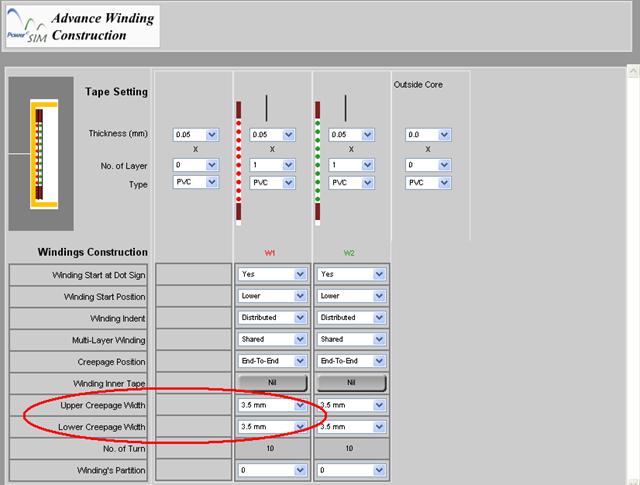Expand W1 Winding Start at Dot Sign dropdown
The width and height of the screenshot is (640, 485).
(x=272, y=274)
